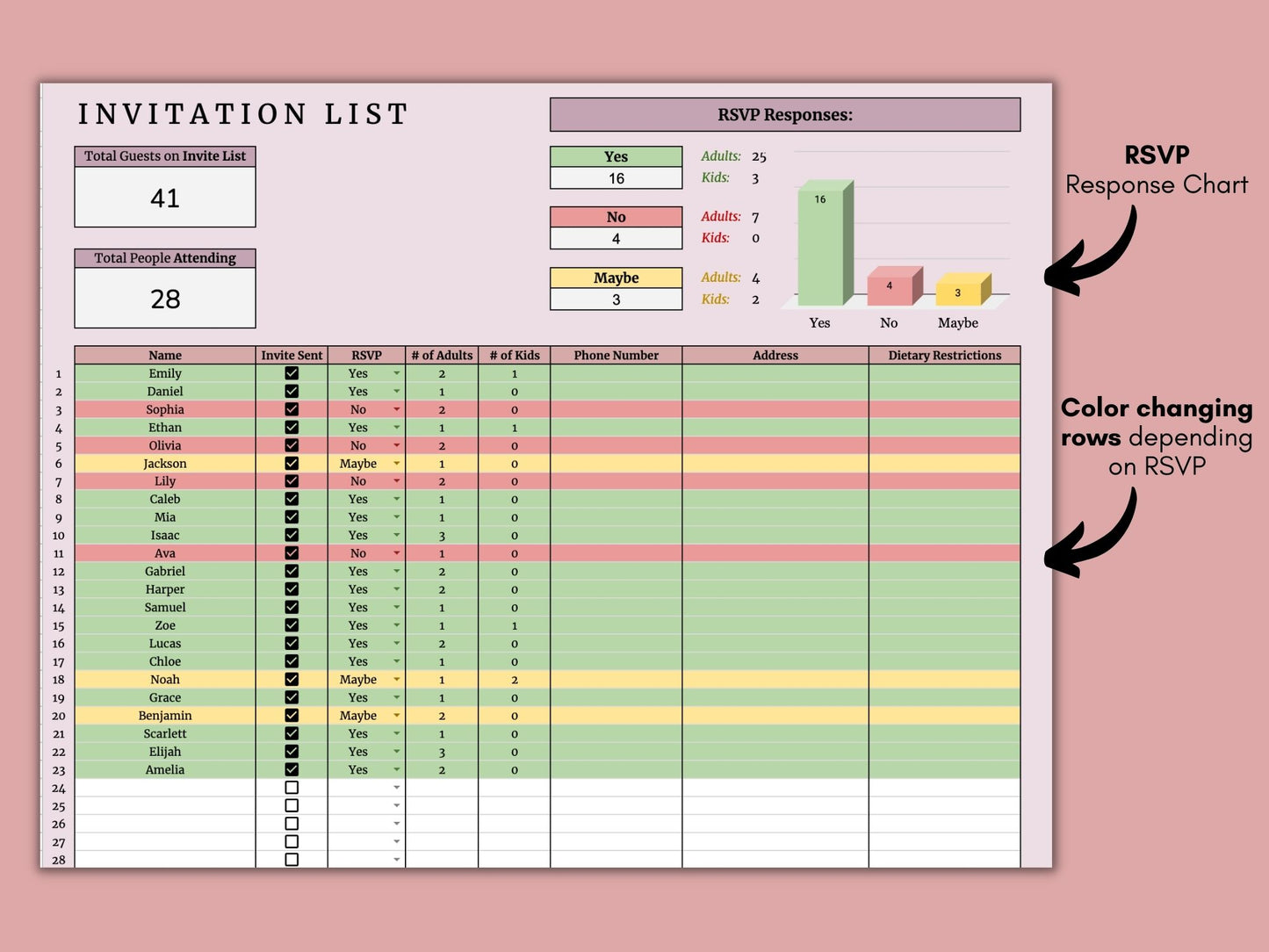Toggle the Invite Sent checkbox for Jackson
This screenshot has width=1269, height=952.
pyautogui.click(x=292, y=463)
